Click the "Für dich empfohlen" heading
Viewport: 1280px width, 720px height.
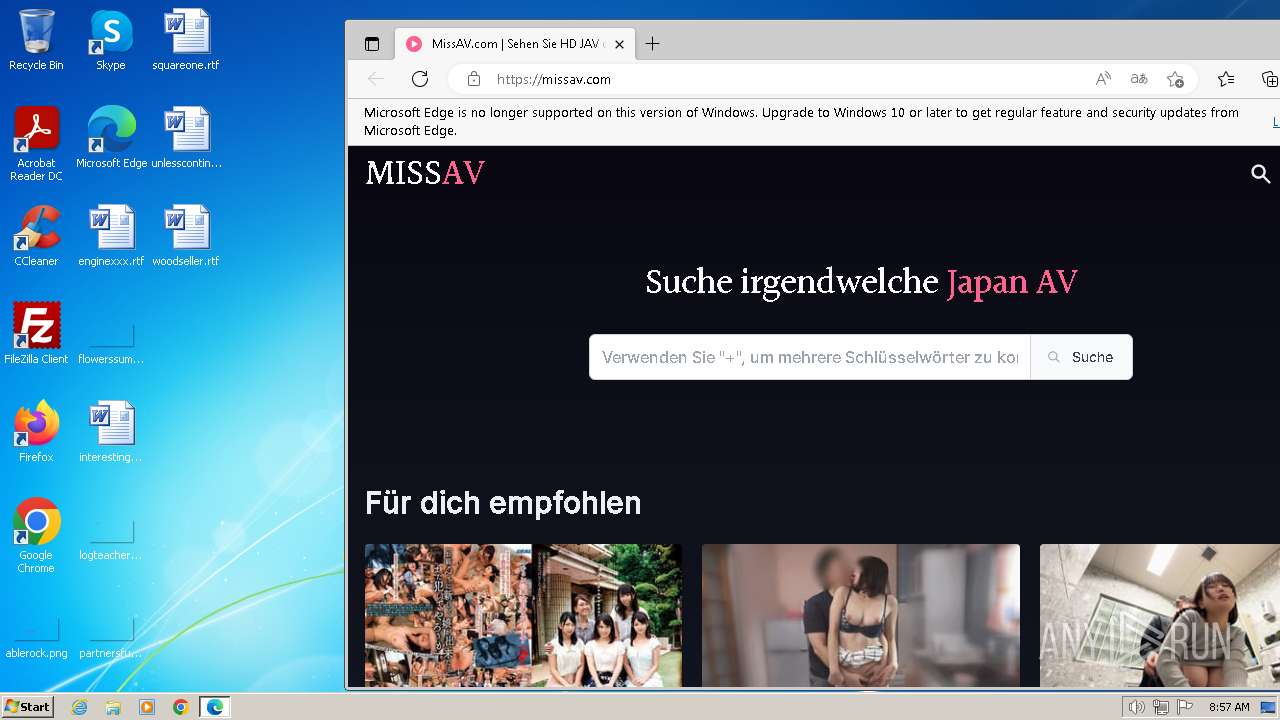coord(503,502)
